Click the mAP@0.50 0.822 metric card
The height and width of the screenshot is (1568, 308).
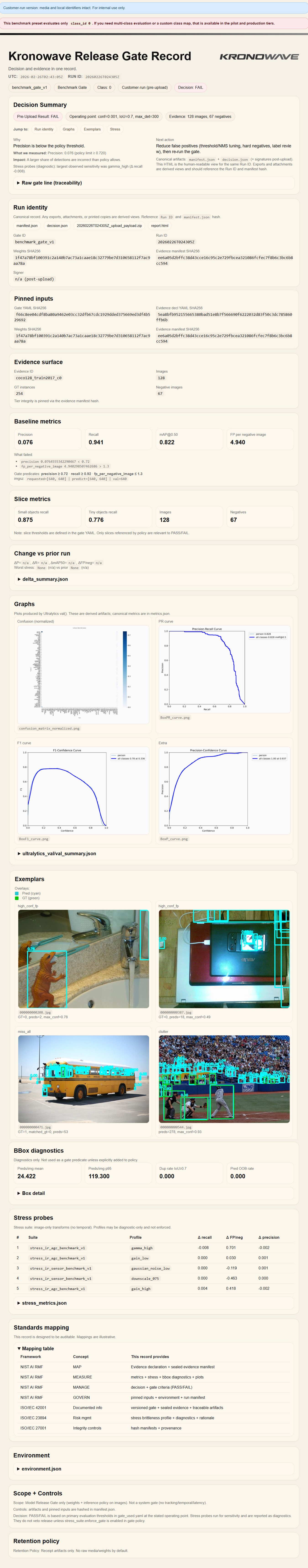click(x=189, y=439)
